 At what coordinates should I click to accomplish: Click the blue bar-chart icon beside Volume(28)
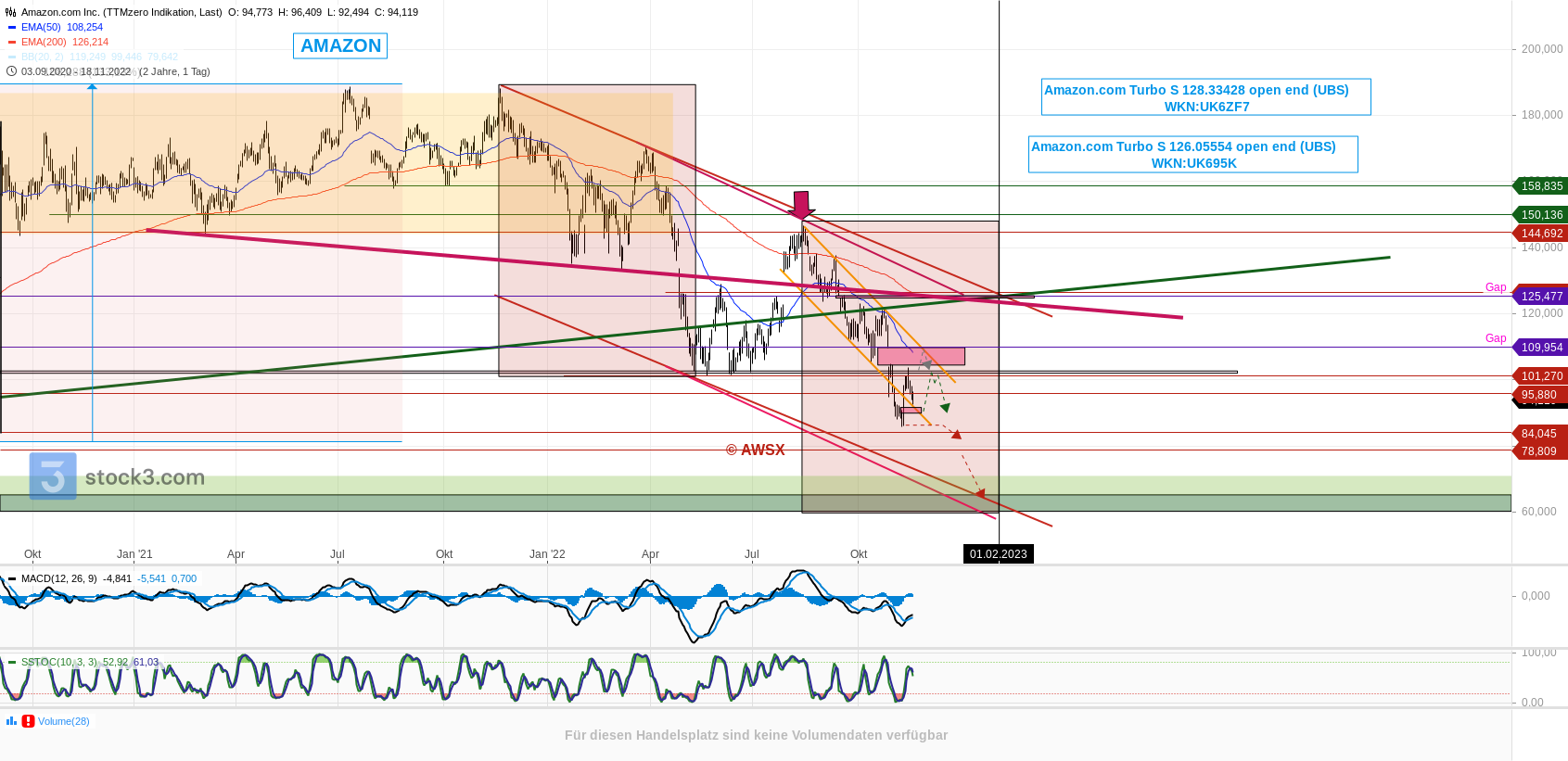pos(11,721)
